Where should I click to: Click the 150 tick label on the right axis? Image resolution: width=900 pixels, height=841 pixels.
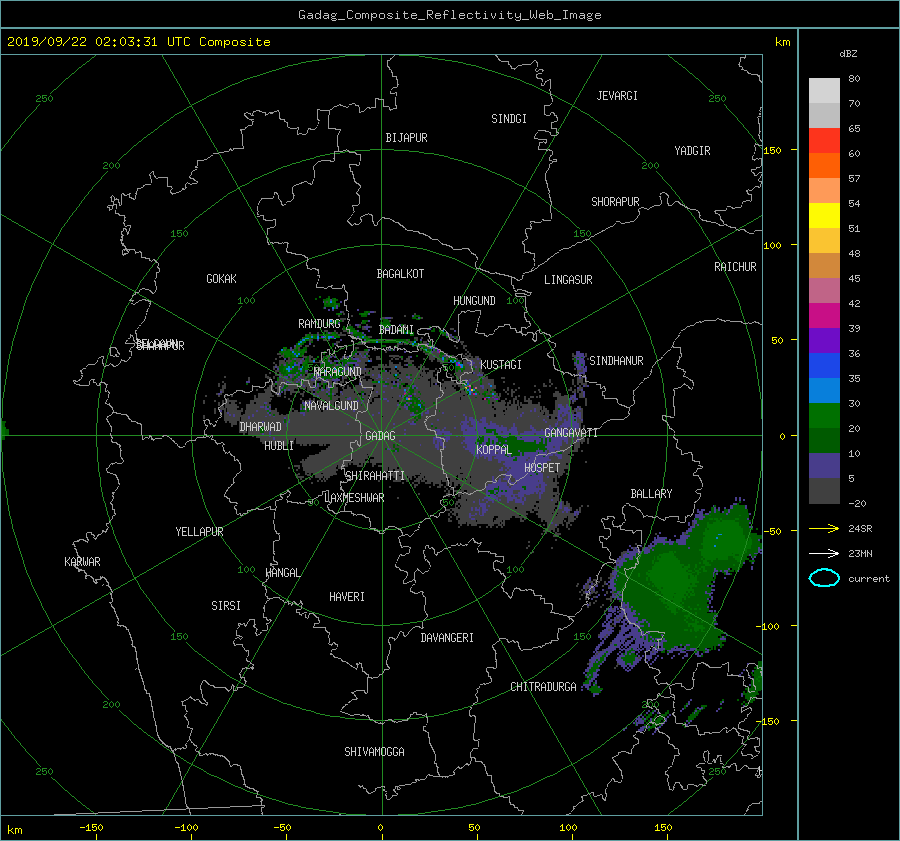pyautogui.click(x=773, y=150)
